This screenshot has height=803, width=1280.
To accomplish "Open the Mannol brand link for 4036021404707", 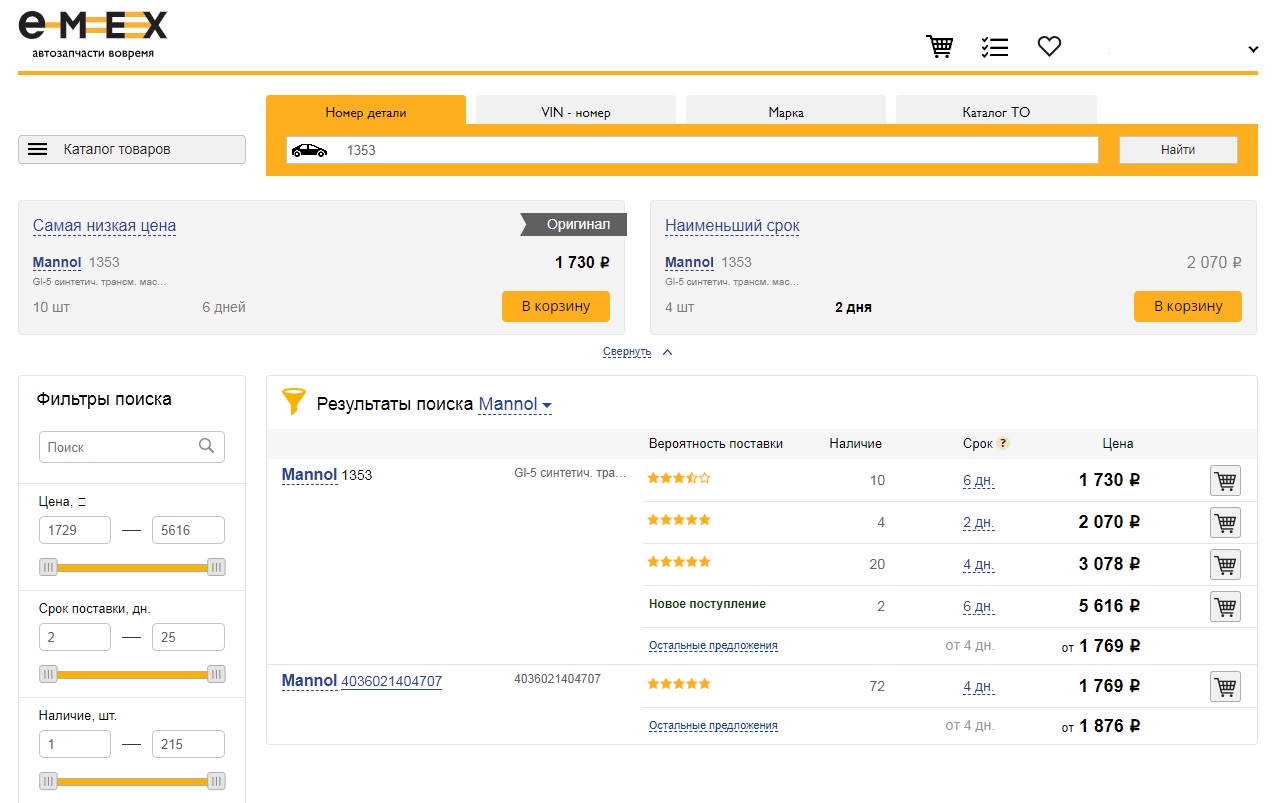I will pyautogui.click(x=309, y=681).
